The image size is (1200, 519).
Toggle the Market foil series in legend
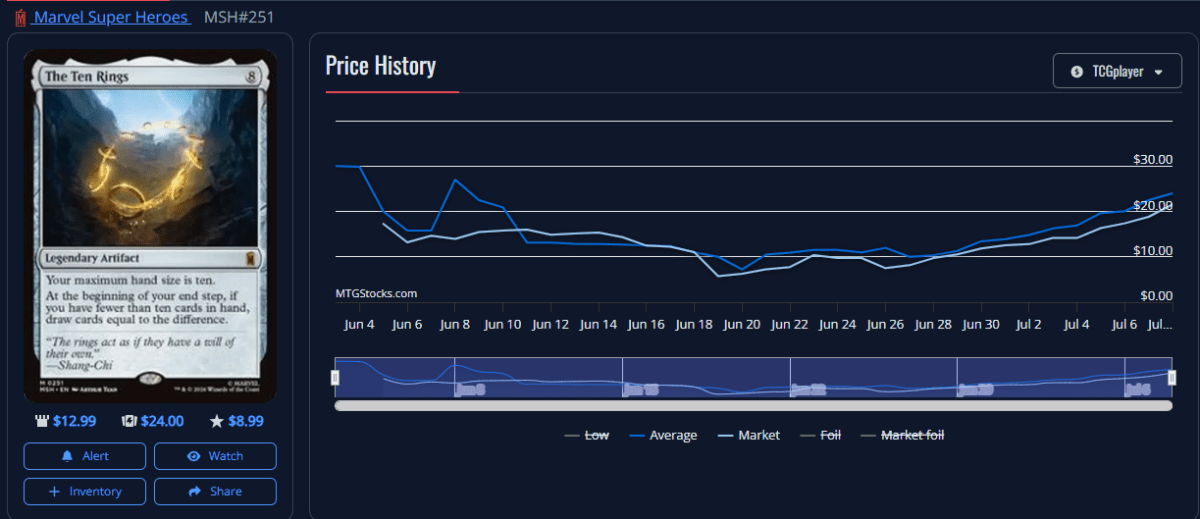tap(901, 435)
